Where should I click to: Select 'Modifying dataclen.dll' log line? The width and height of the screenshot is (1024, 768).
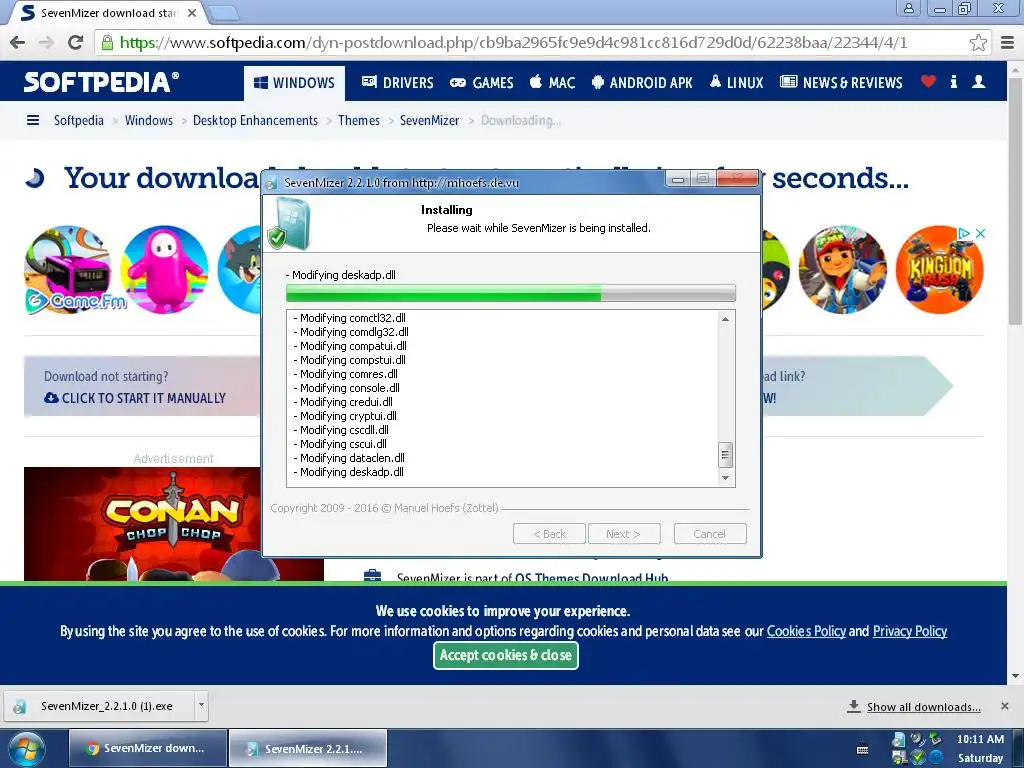coord(349,458)
